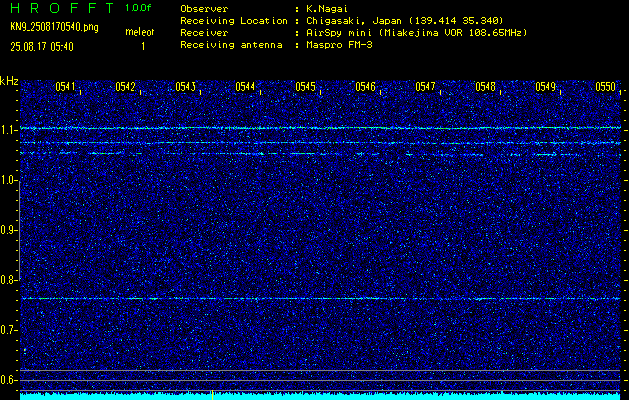
Task: Click the 0.6 frequency axis label
Action: point(8,380)
